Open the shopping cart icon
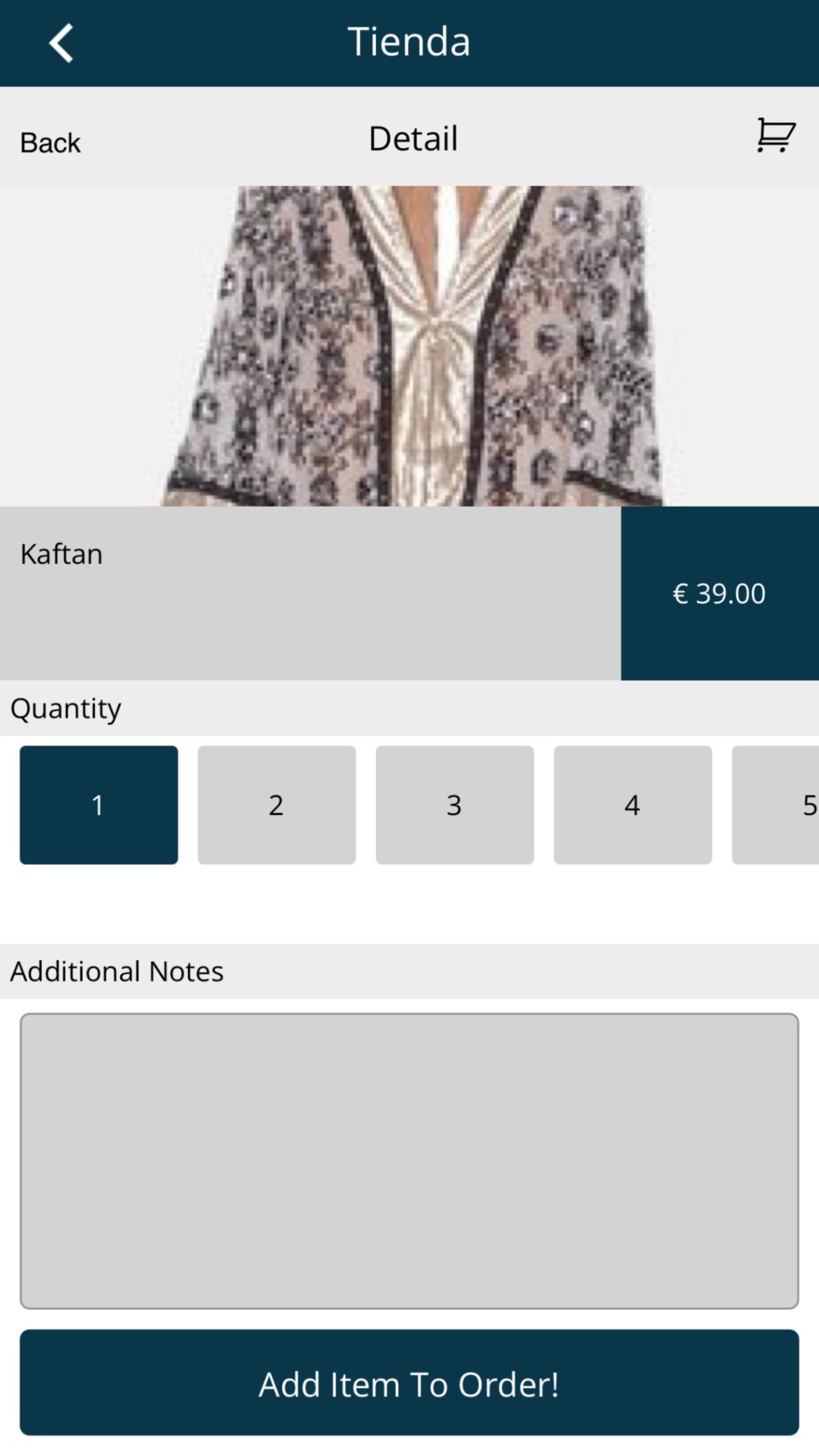819x1456 pixels. (x=775, y=136)
